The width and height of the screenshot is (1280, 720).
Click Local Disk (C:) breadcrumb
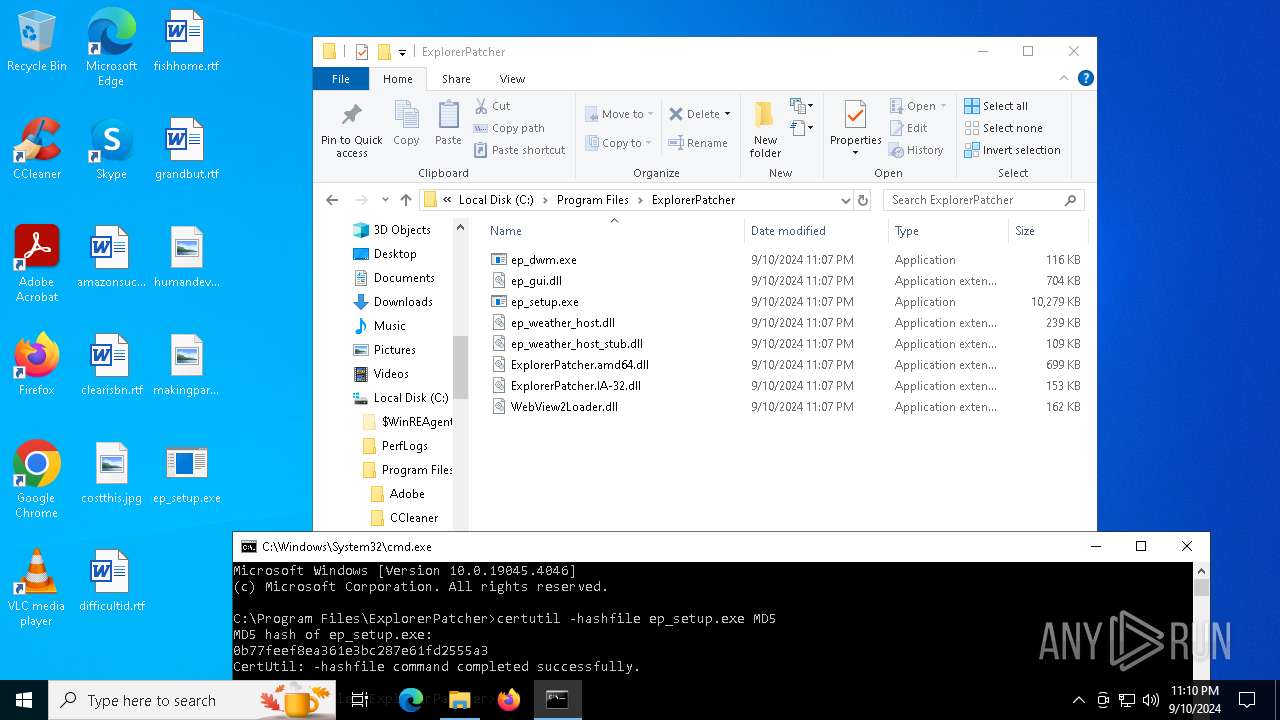496,200
